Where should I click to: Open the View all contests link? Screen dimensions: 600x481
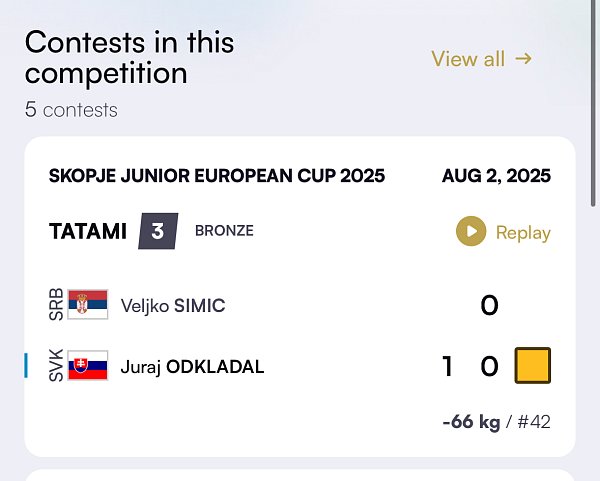[481, 59]
